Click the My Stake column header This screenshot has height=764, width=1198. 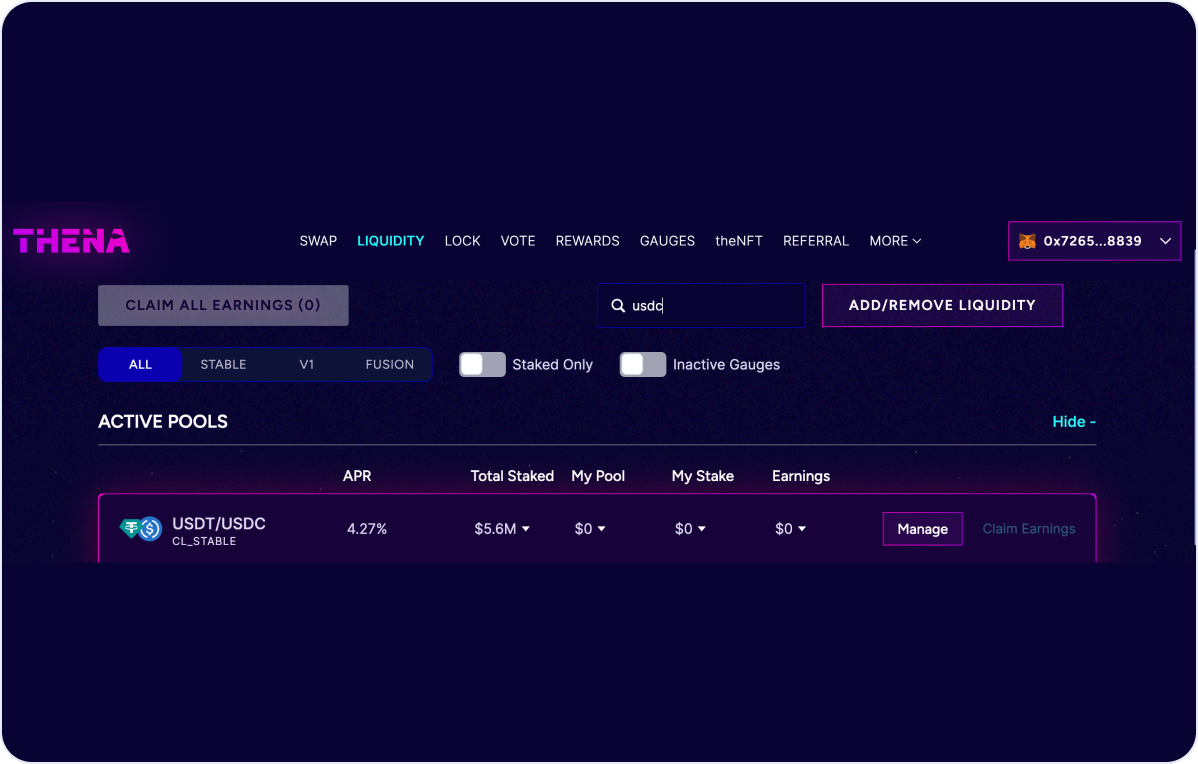click(703, 476)
